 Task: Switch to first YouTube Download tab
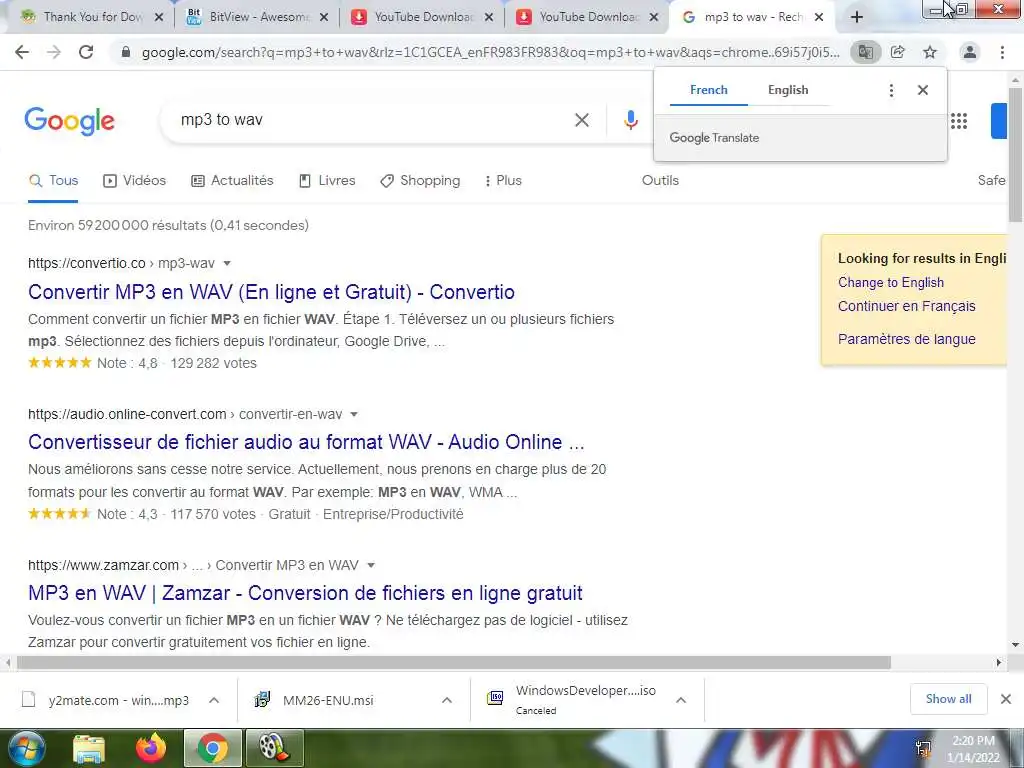pos(423,17)
